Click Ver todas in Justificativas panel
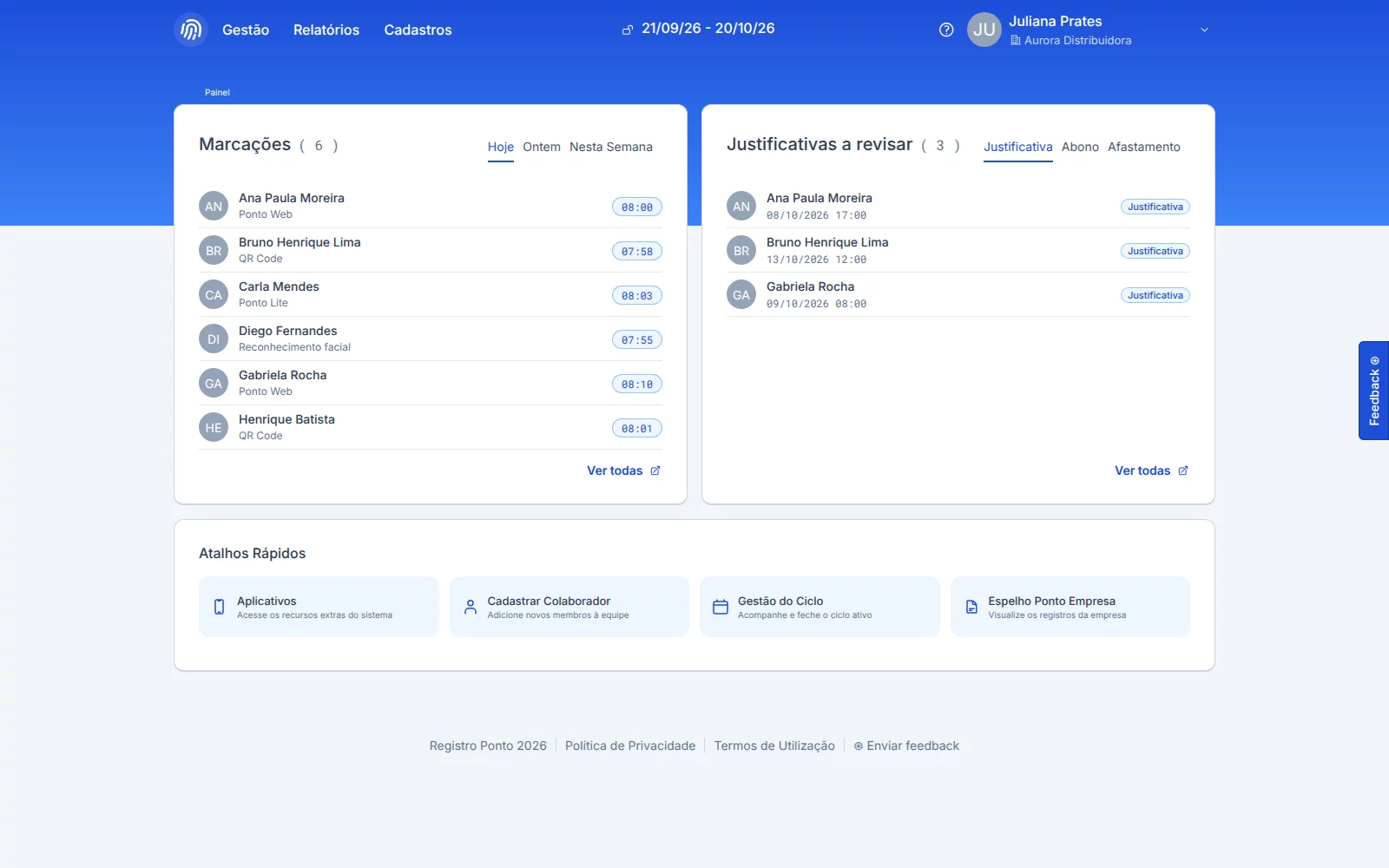Viewport: 1389px width, 868px height. click(1151, 470)
